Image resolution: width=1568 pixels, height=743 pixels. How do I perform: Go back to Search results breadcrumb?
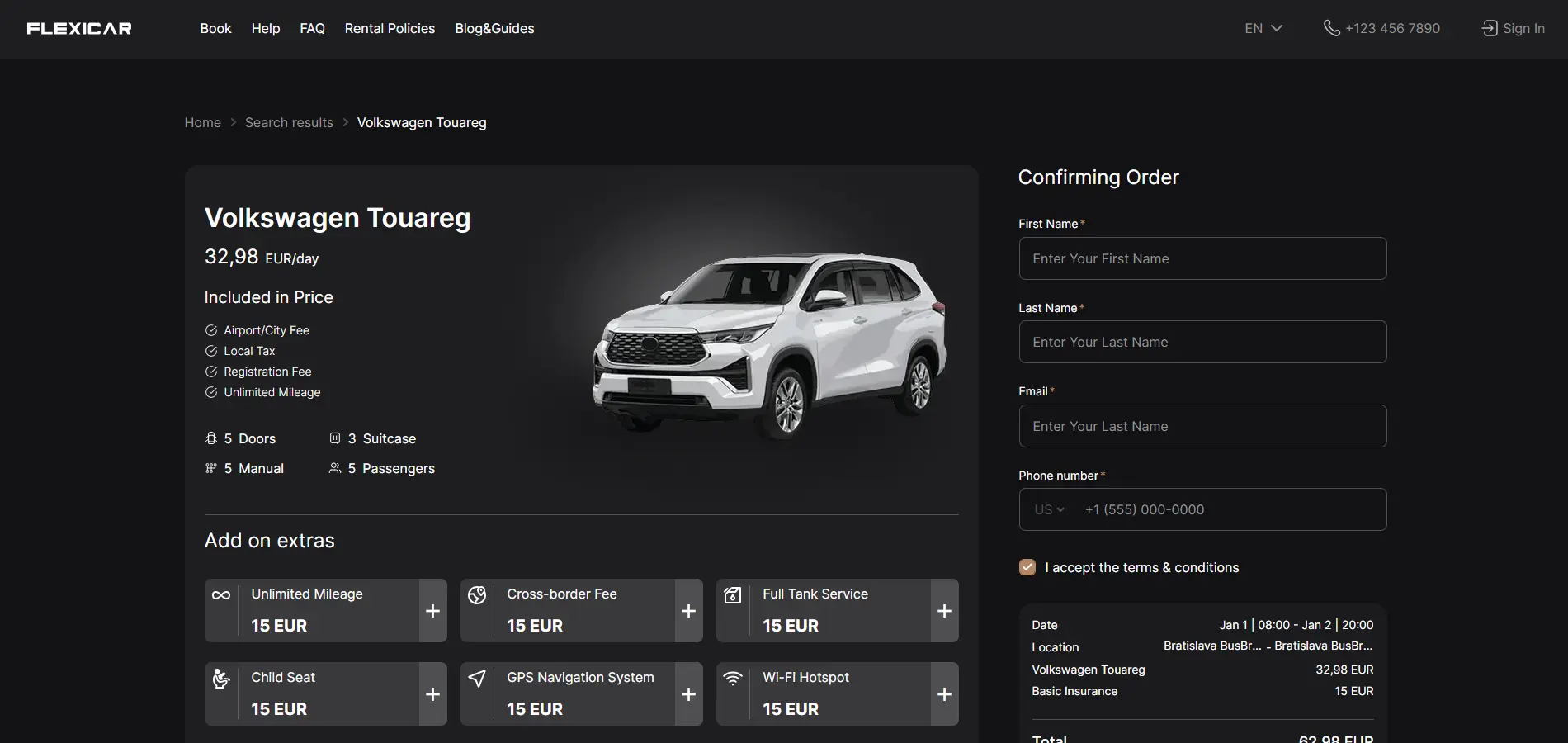click(x=289, y=122)
